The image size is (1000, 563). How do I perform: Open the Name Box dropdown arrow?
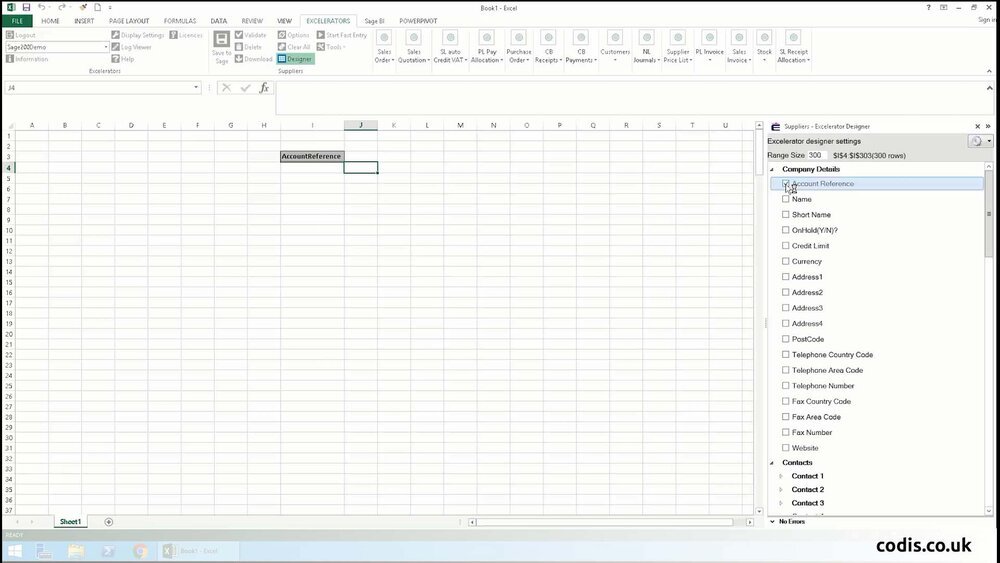196,88
